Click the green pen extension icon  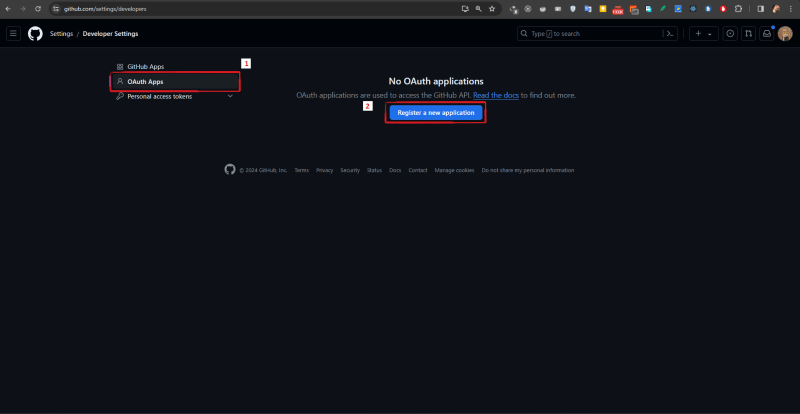coord(663,9)
